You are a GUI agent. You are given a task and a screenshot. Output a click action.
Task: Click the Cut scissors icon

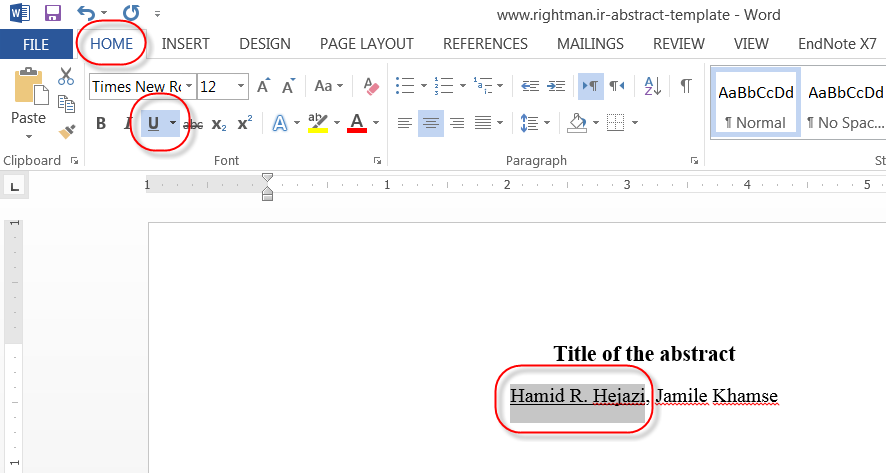point(66,77)
